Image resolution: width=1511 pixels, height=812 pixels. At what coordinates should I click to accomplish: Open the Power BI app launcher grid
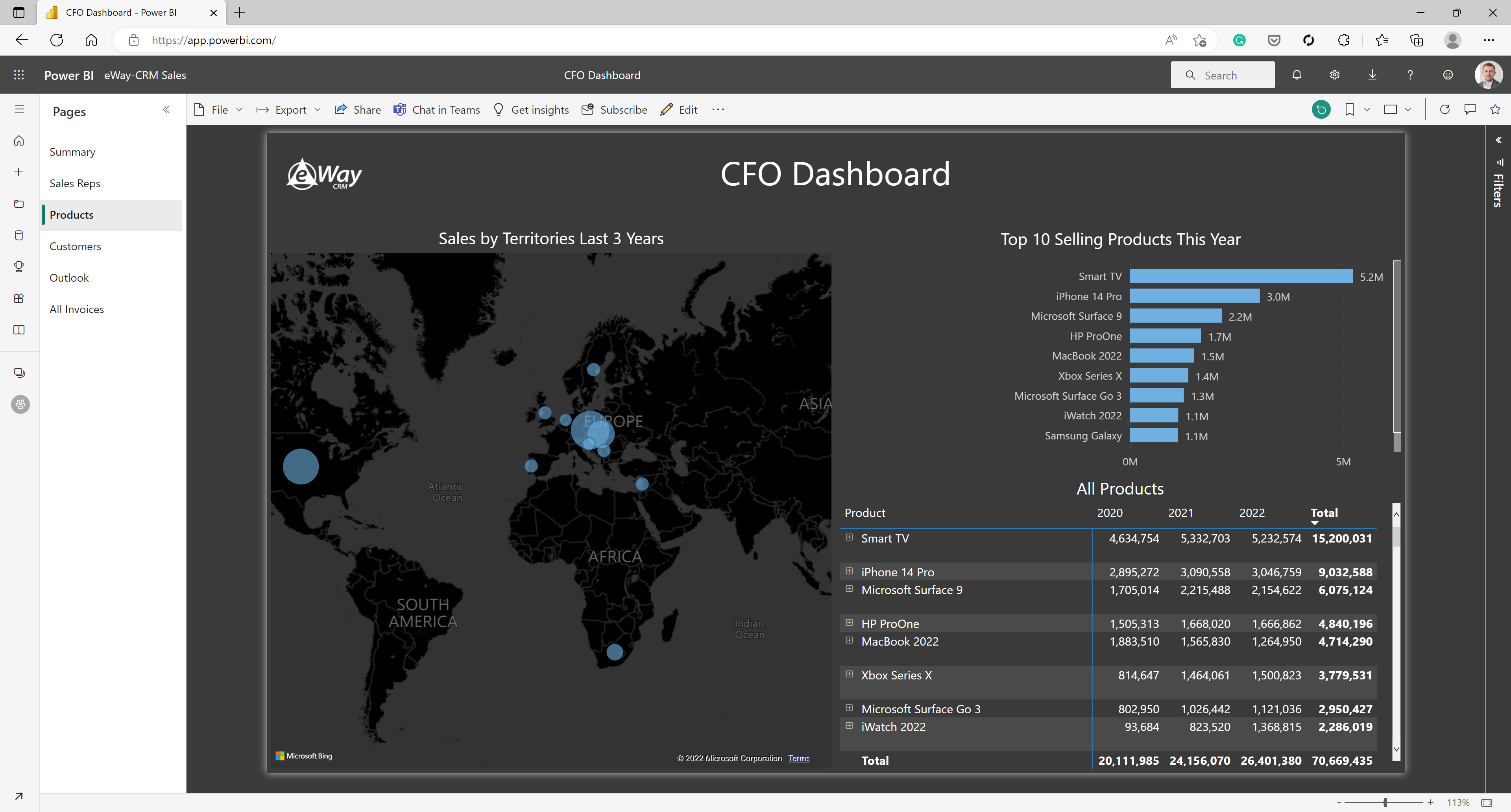pos(19,75)
